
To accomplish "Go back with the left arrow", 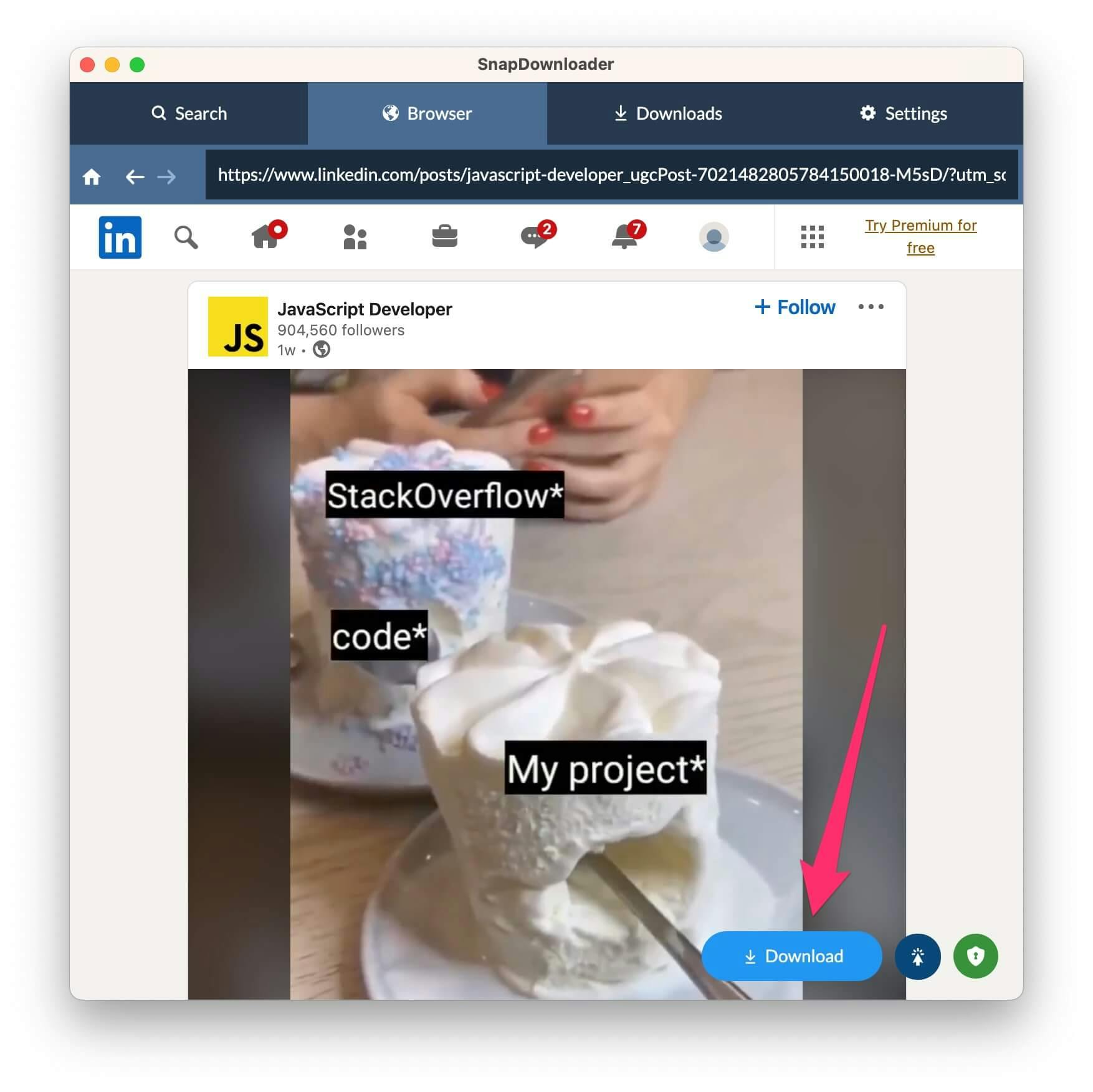I will coord(135,177).
